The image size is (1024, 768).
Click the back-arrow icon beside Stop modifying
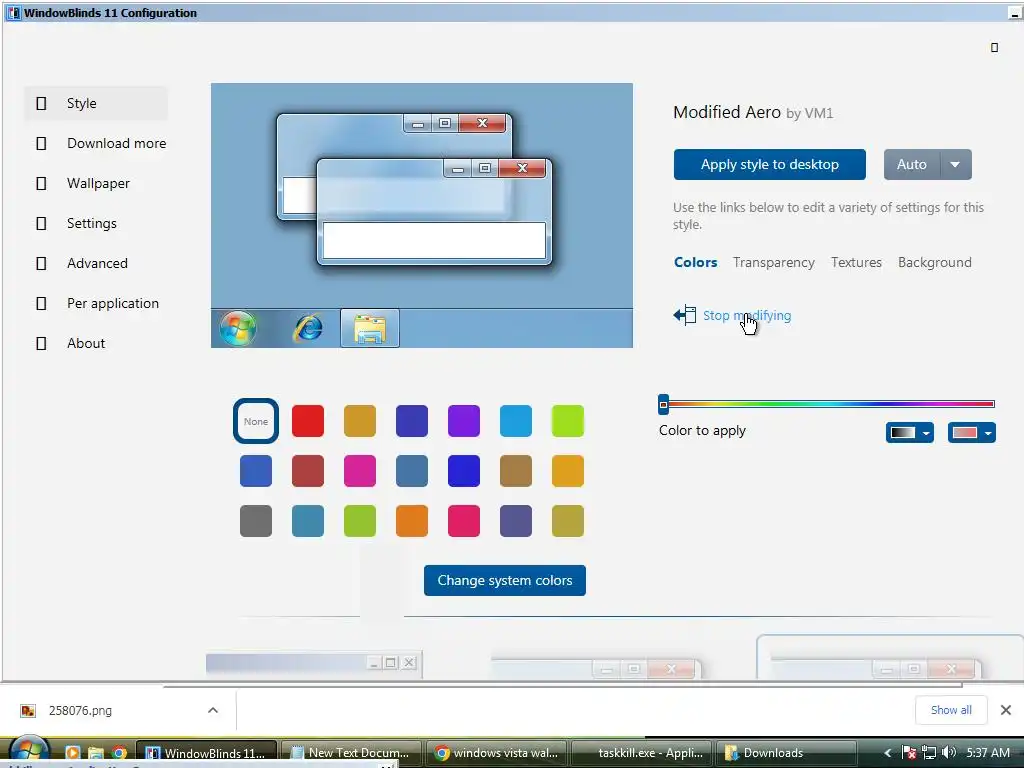coord(684,315)
